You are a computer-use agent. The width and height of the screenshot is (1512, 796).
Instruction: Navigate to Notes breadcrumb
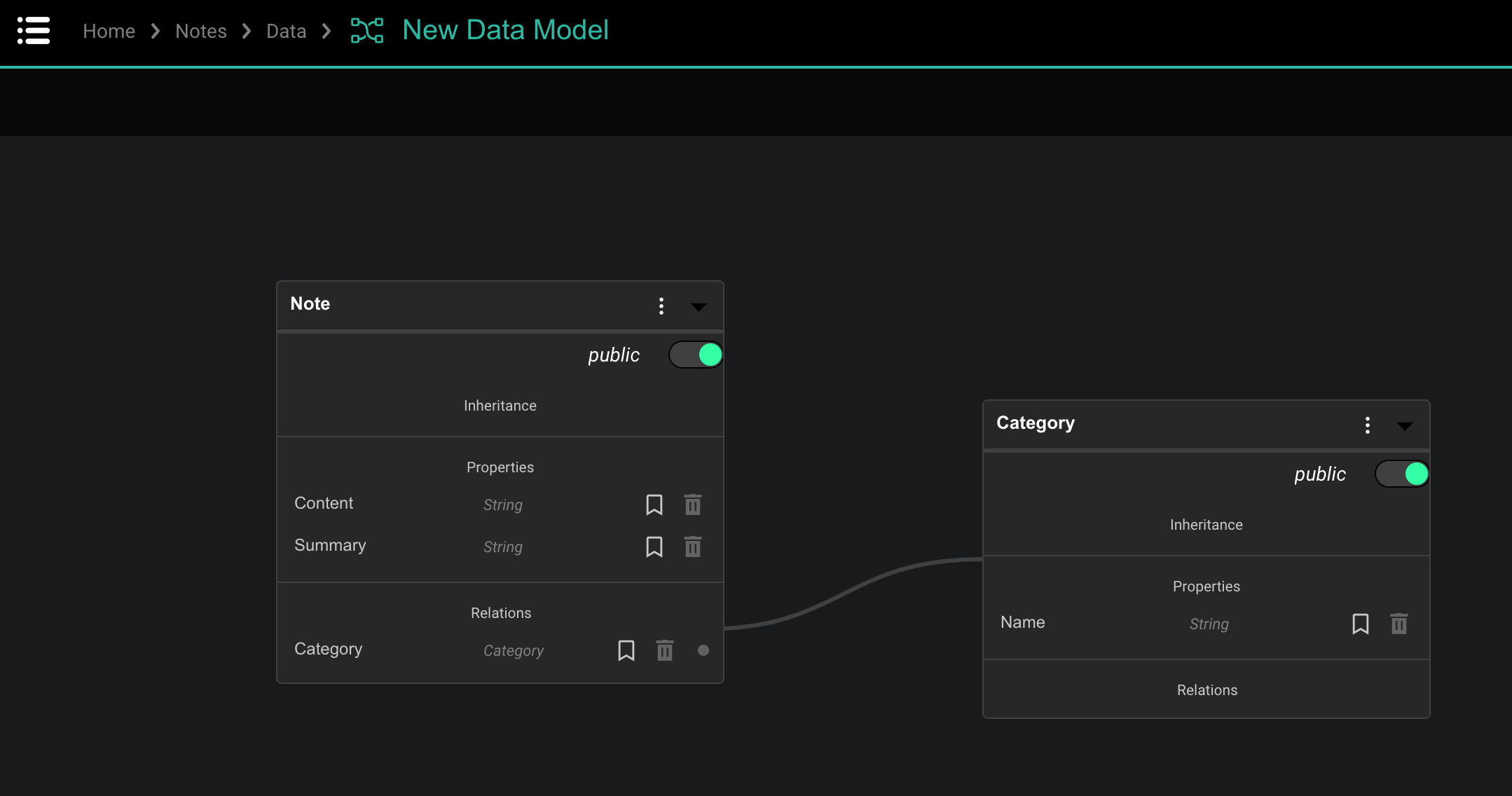pos(200,31)
